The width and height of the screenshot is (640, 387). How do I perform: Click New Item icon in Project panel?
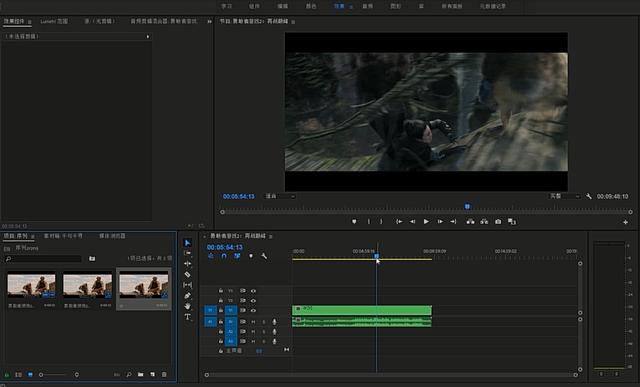[x=152, y=374]
